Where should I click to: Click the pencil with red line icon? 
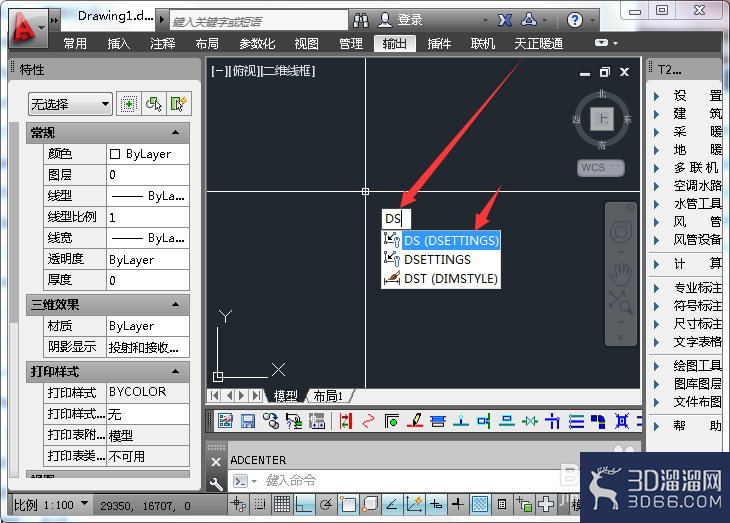click(415, 421)
